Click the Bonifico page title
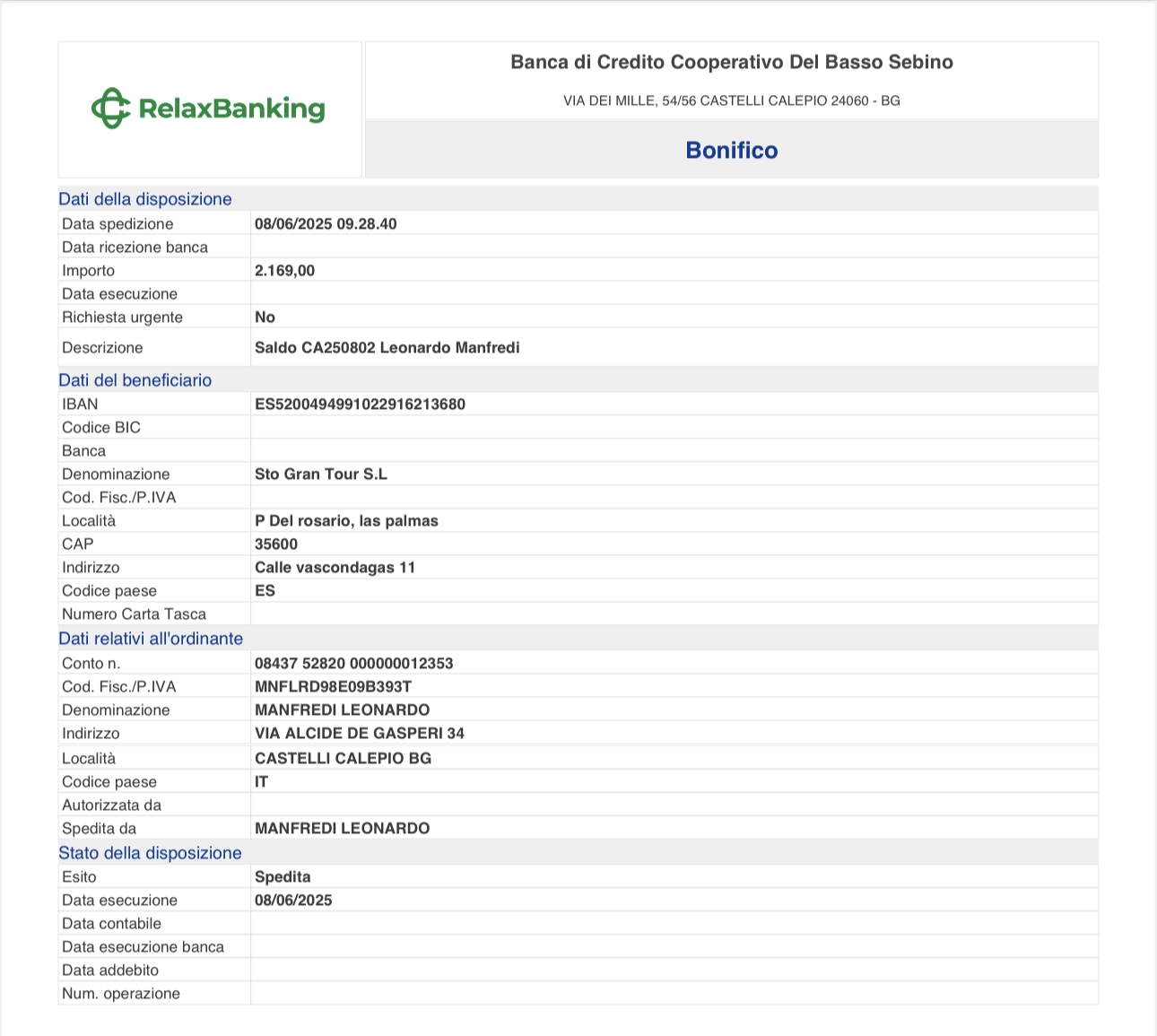Image resolution: width=1157 pixels, height=1036 pixels. (x=732, y=150)
